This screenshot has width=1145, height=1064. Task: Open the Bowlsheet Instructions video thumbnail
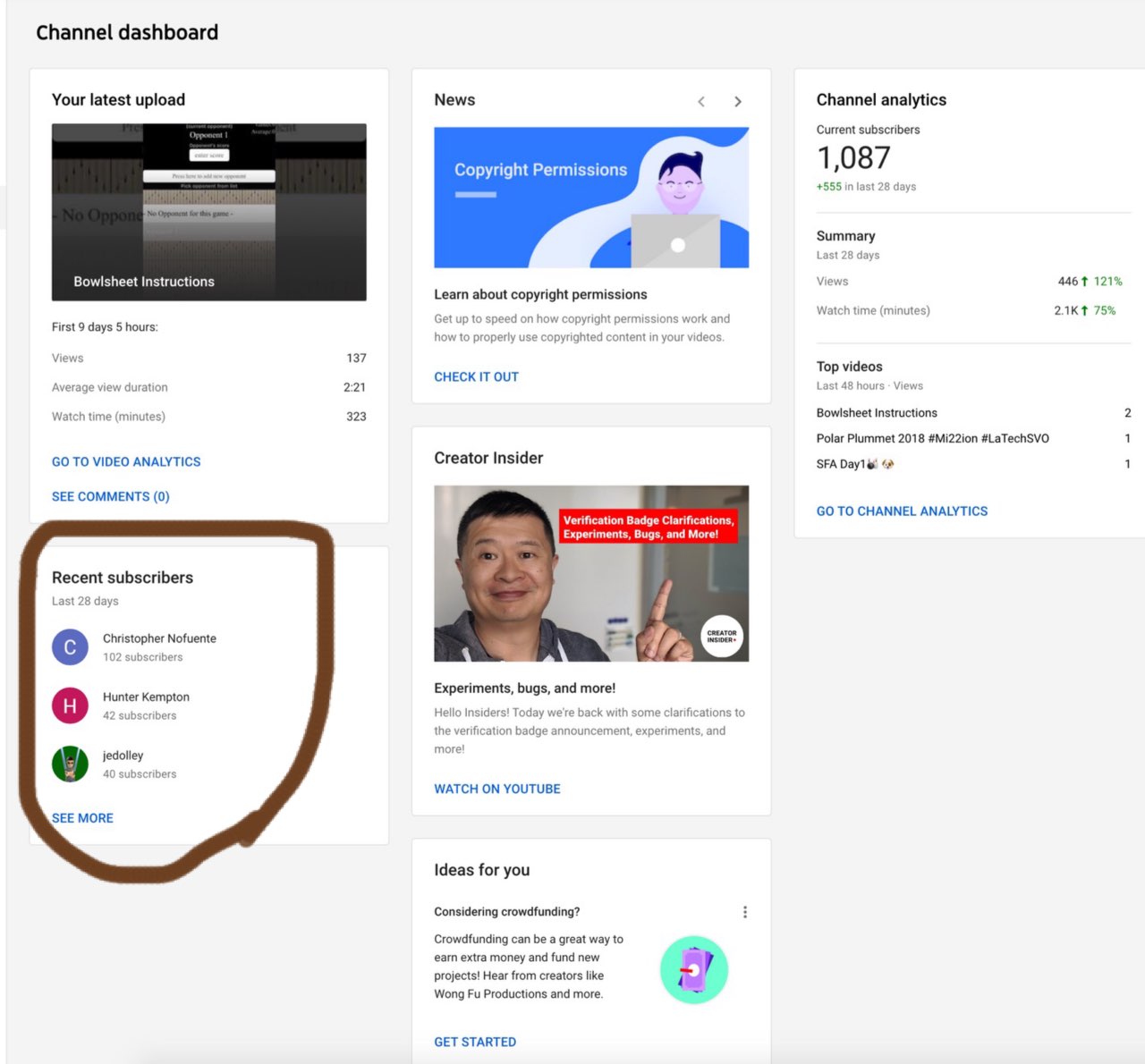(x=209, y=212)
